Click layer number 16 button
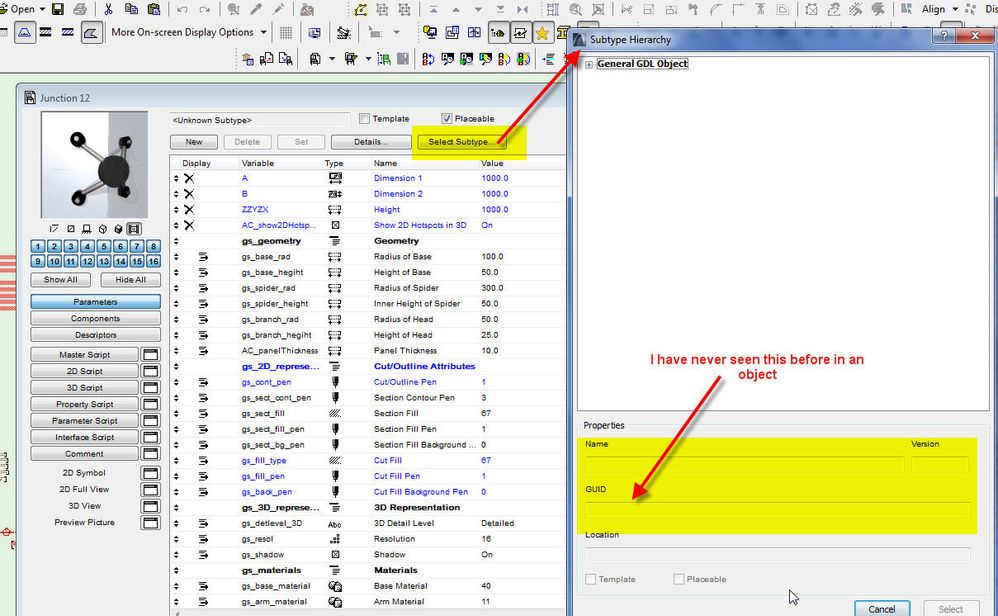The image size is (998, 616). point(153,261)
